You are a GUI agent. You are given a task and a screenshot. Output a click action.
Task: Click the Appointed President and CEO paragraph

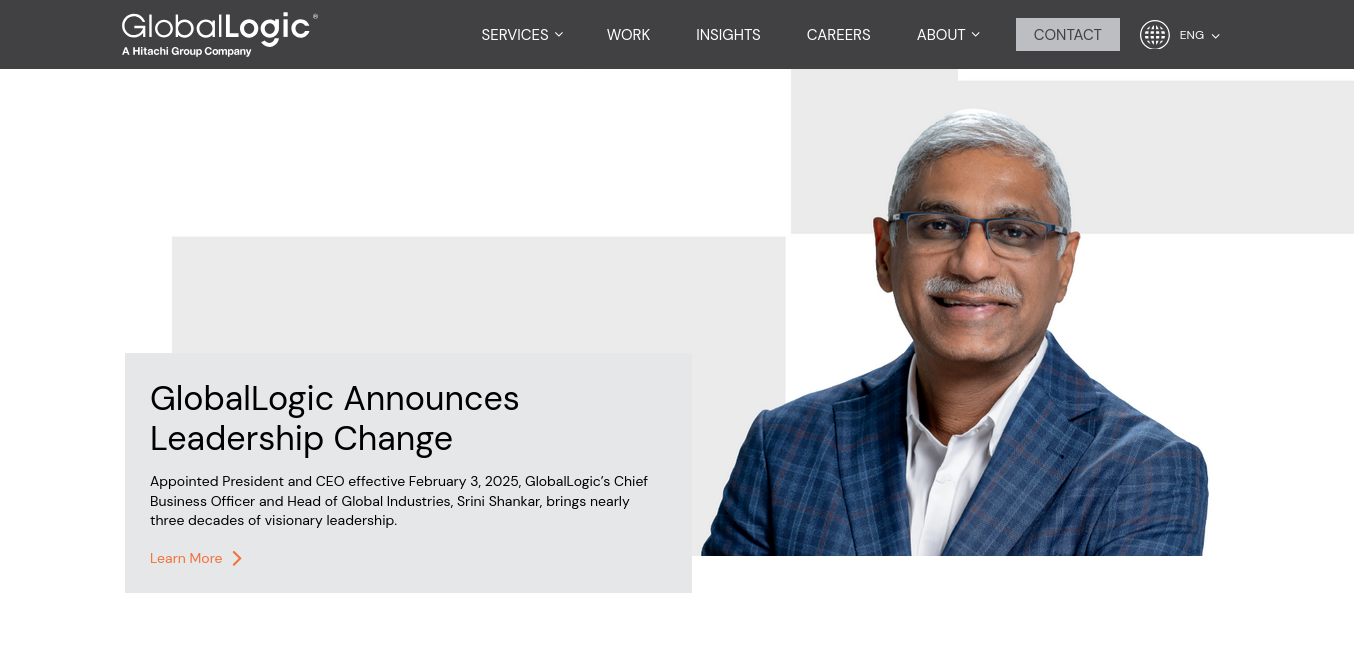point(400,501)
